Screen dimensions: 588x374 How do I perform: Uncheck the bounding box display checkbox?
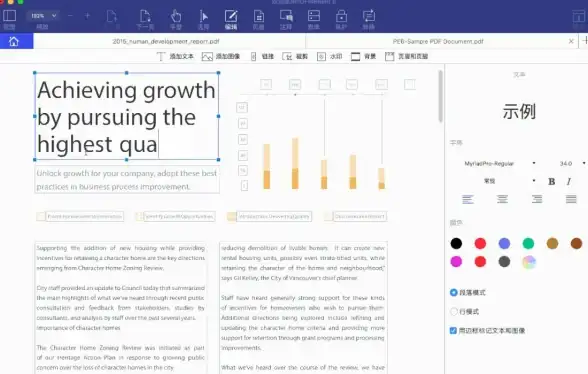(x=453, y=330)
